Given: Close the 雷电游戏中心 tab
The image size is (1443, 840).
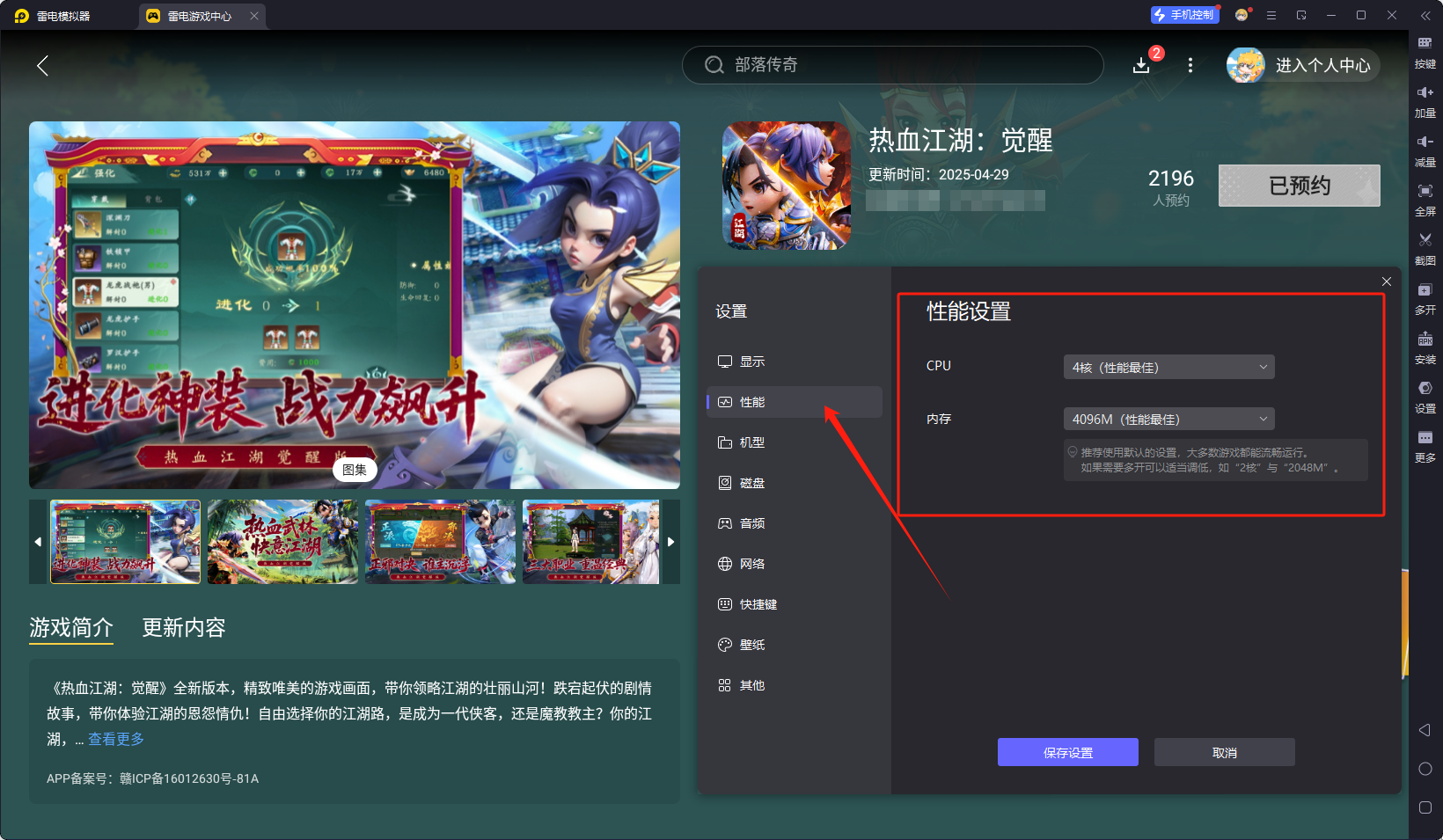Looking at the screenshot, I should 254,16.
